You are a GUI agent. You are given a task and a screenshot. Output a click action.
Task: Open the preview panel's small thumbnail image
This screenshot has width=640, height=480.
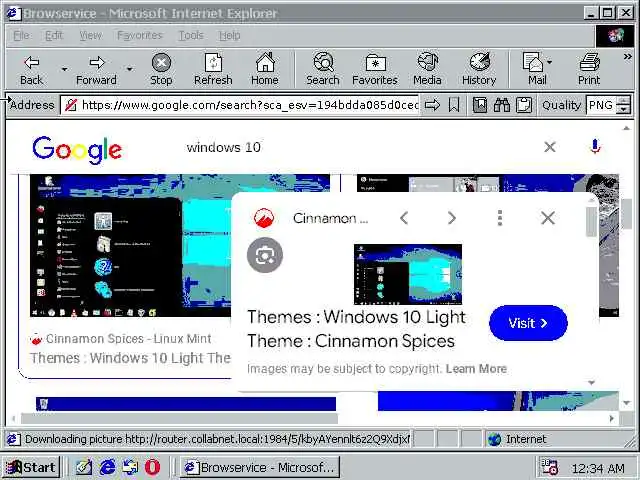(408, 274)
